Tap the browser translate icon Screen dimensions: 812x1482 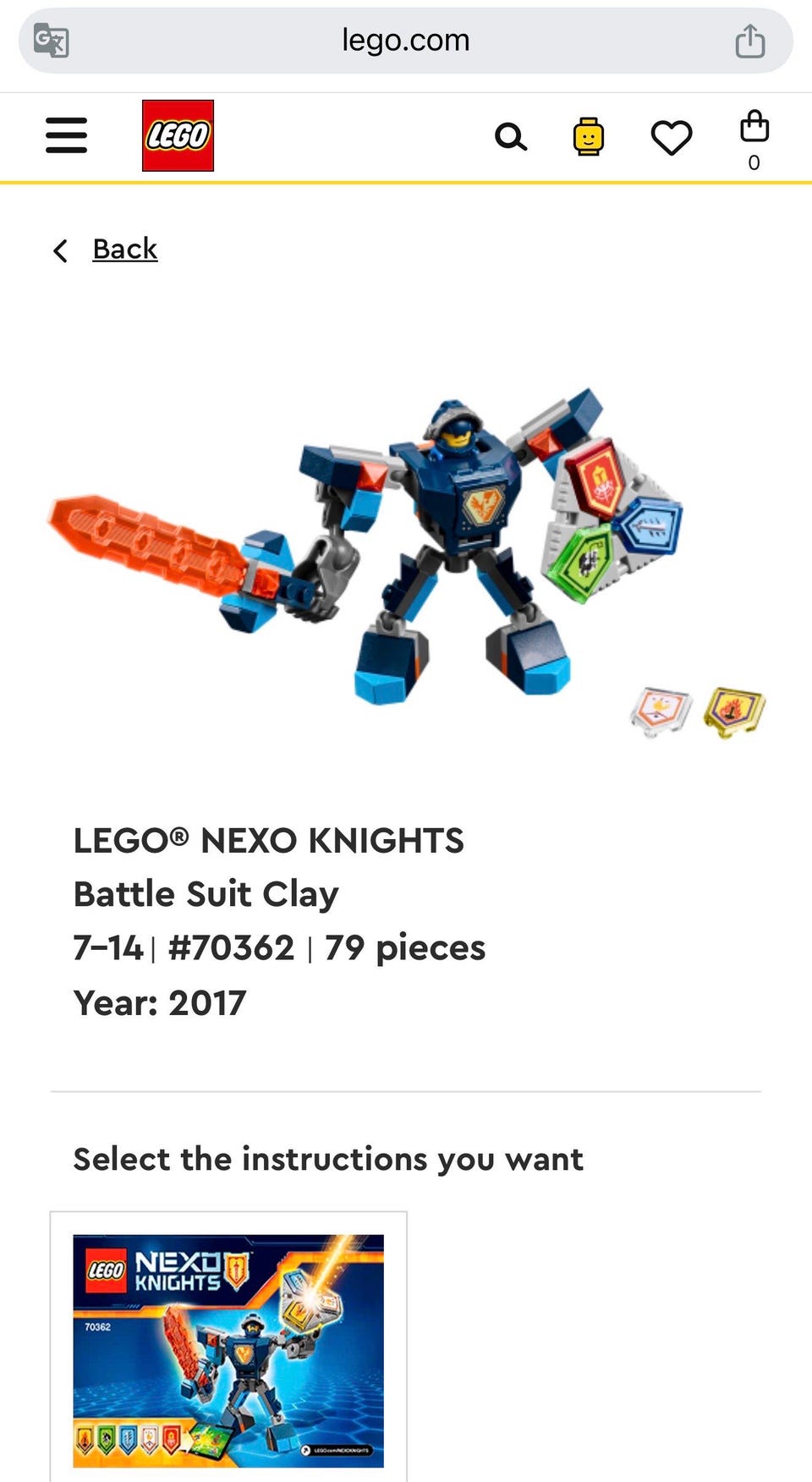coord(51,40)
